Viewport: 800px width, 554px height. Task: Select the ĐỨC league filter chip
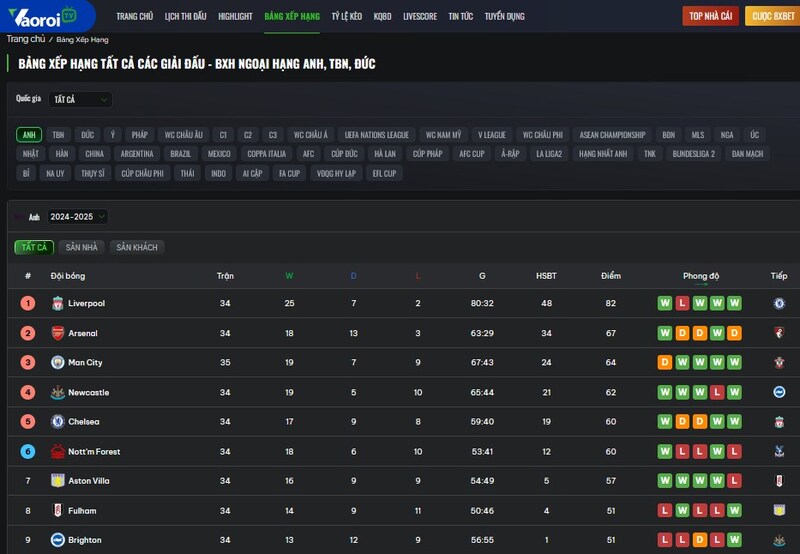88,135
